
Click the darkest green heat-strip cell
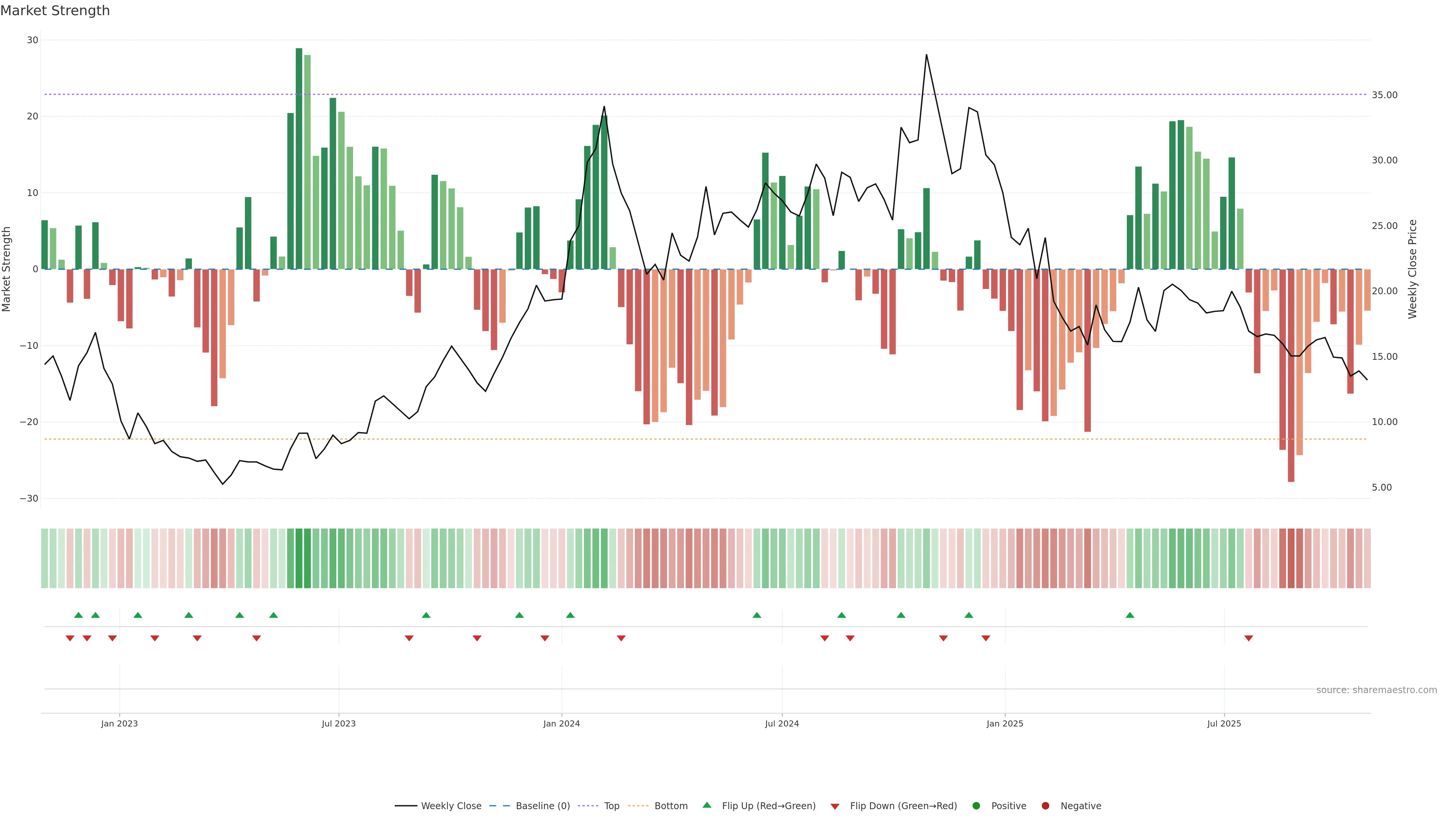pyautogui.click(x=299, y=558)
